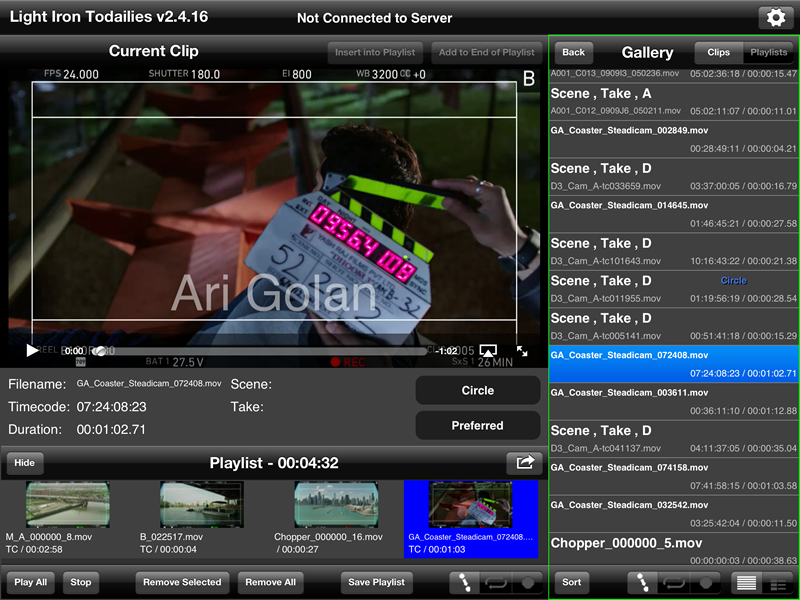Click Remove All
Image resolution: width=800 pixels, height=600 pixels.
270,582
